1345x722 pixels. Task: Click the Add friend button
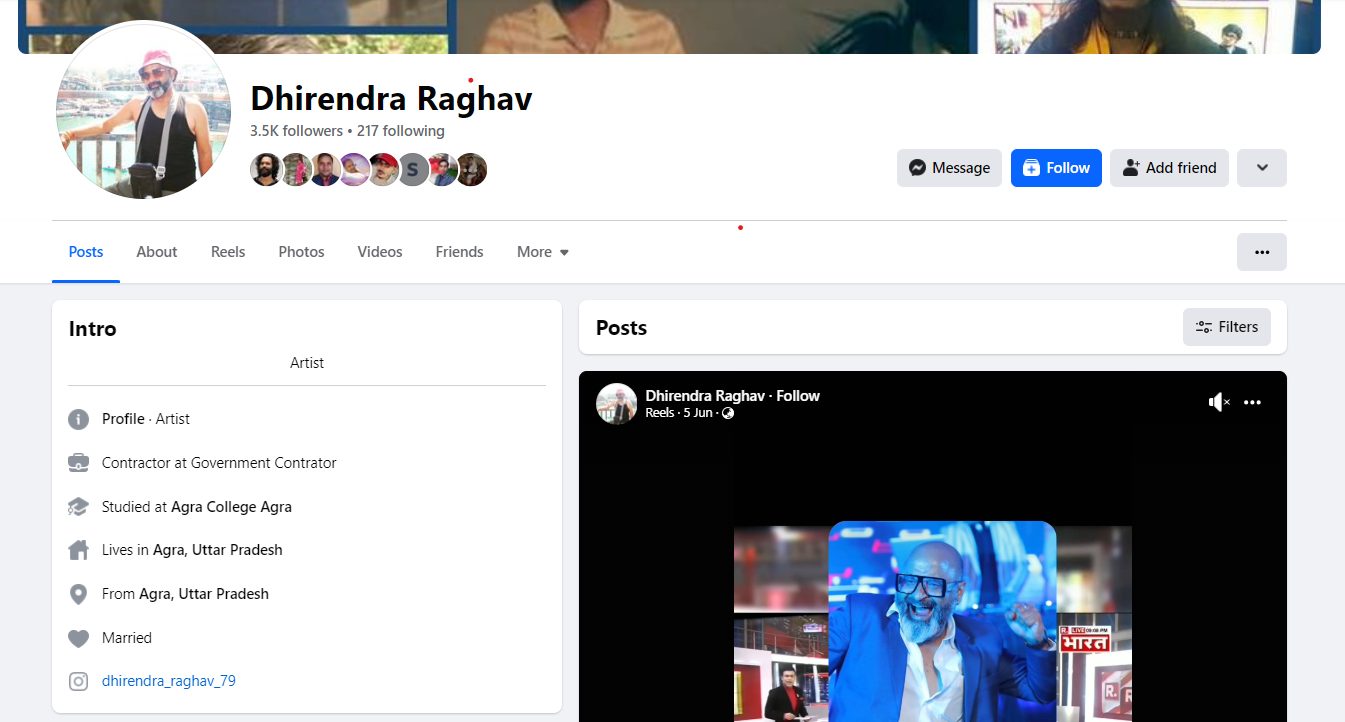(1169, 168)
